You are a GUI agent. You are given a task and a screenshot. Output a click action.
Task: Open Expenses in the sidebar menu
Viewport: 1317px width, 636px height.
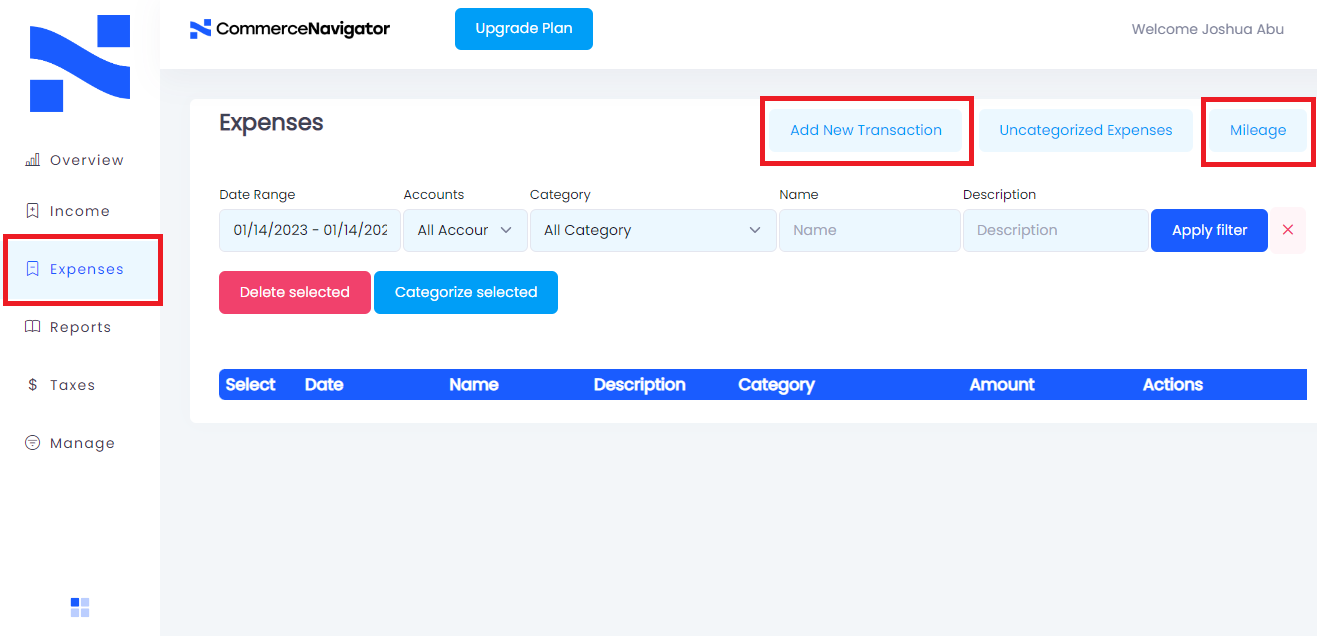coord(86,269)
